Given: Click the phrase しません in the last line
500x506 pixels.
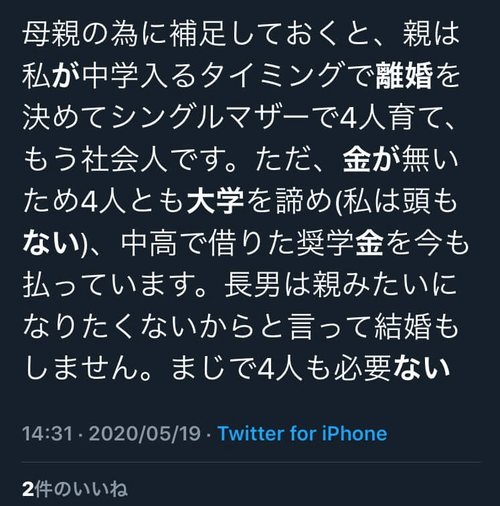Looking at the screenshot, I should pyautogui.click(x=81, y=369).
